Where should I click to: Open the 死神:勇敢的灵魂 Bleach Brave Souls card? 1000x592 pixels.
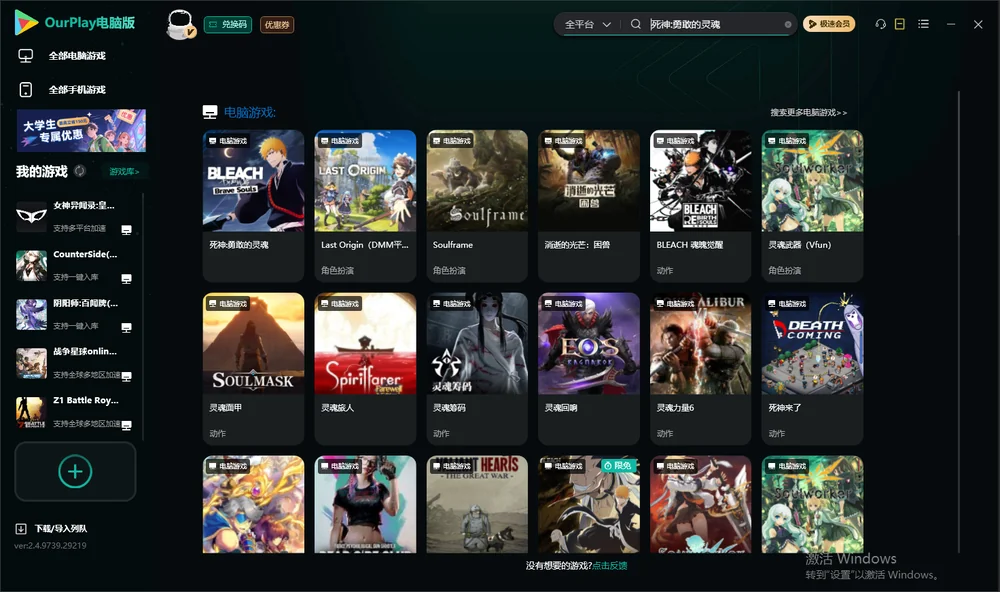pos(253,205)
